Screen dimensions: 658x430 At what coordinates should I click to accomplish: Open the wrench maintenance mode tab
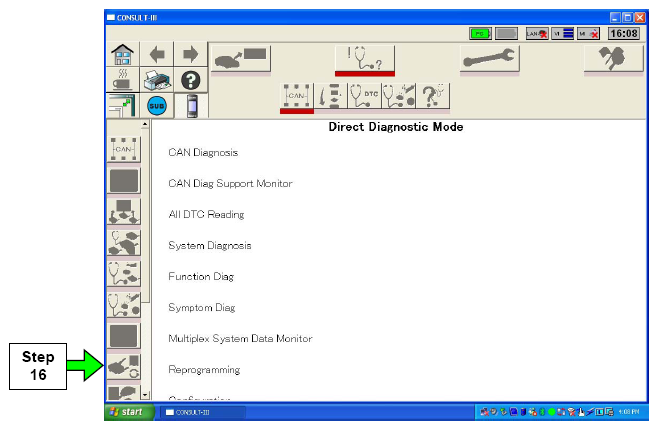pos(489,59)
